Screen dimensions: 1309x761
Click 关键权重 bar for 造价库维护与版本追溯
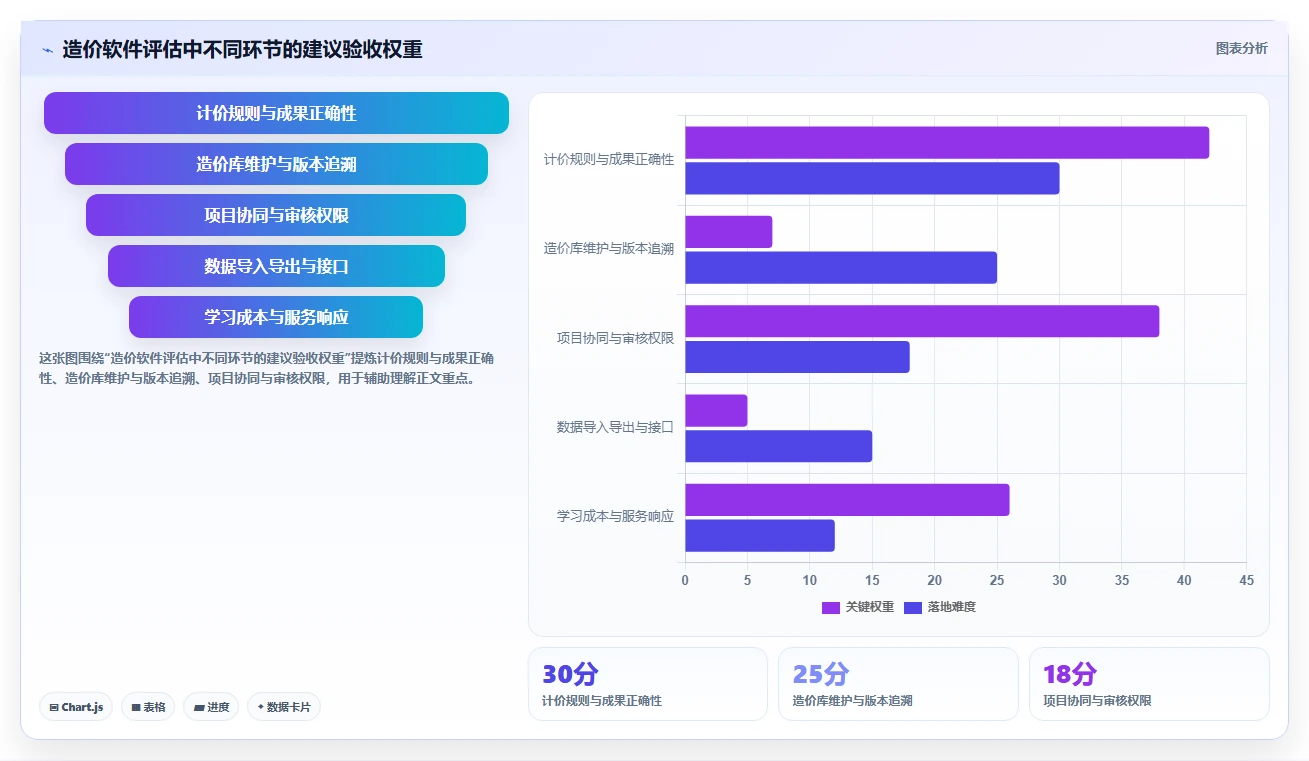[729, 232]
